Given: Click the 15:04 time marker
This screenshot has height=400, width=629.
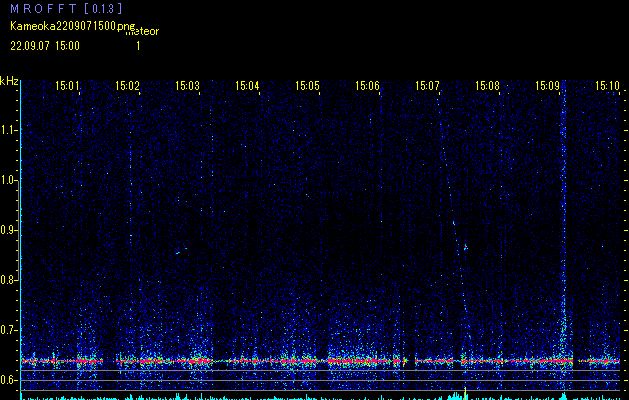Looking at the screenshot, I should (247, 85).
